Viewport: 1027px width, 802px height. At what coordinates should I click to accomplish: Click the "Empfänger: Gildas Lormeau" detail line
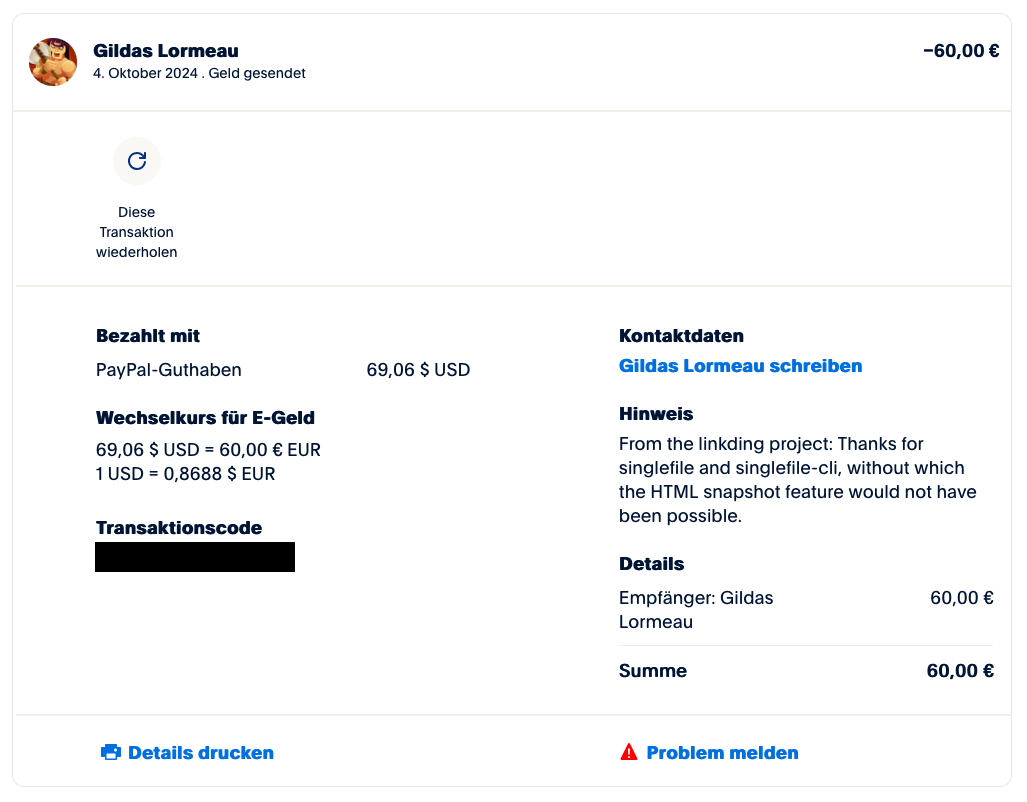tap(696, 610)
